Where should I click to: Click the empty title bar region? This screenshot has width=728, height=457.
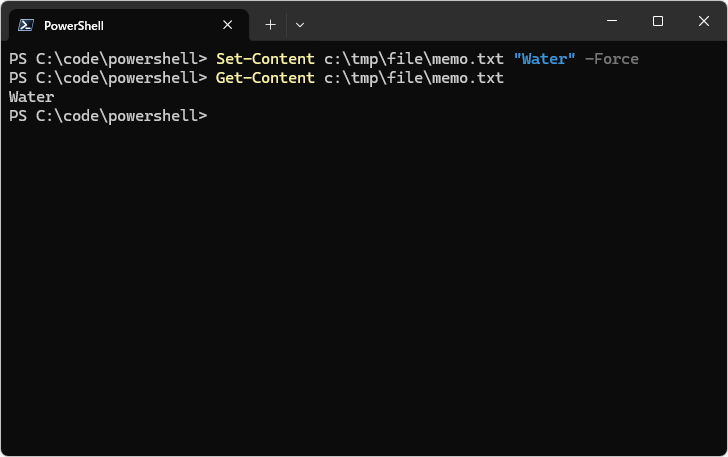click(450, 22)
